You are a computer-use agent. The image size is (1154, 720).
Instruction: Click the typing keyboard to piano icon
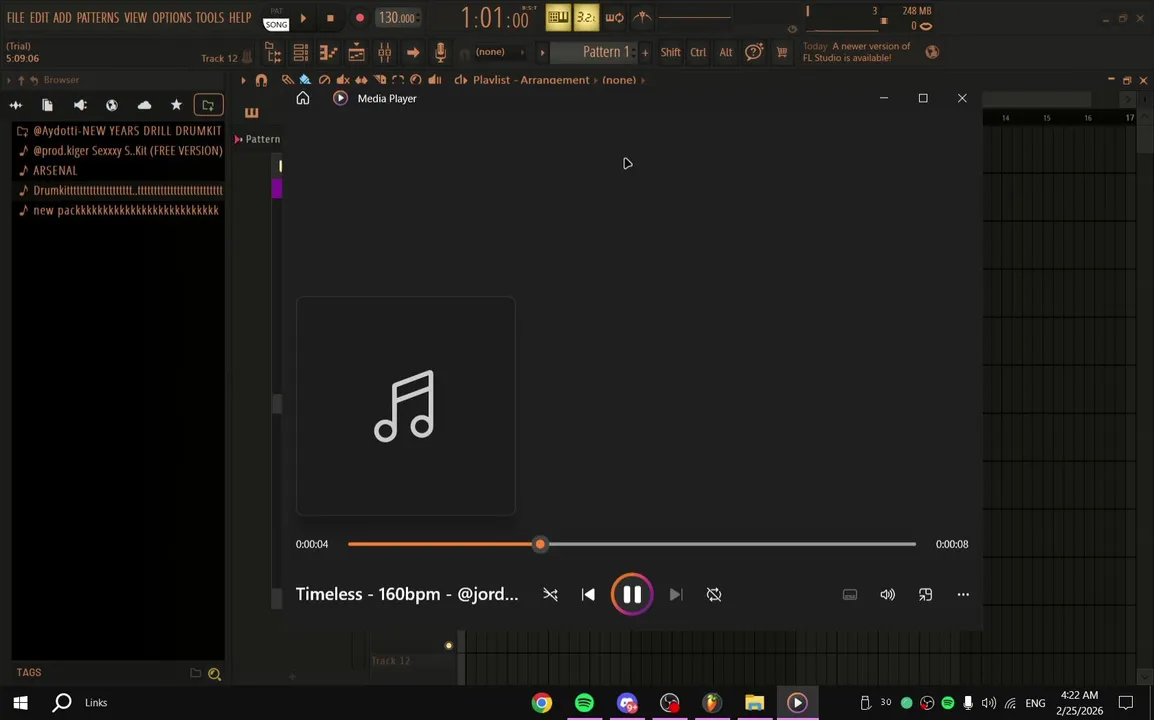[x=558, y=18]
